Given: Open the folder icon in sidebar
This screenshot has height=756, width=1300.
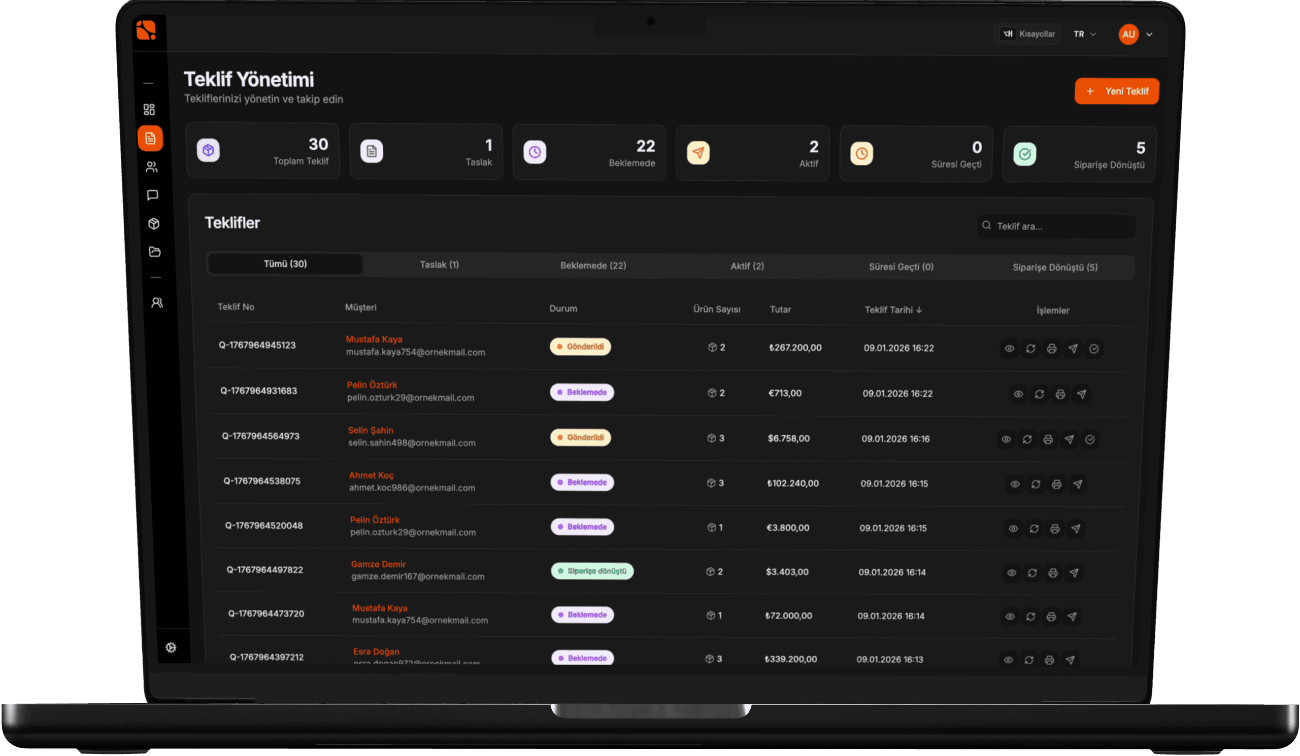Looking at the screenshot, I should 154,252.
